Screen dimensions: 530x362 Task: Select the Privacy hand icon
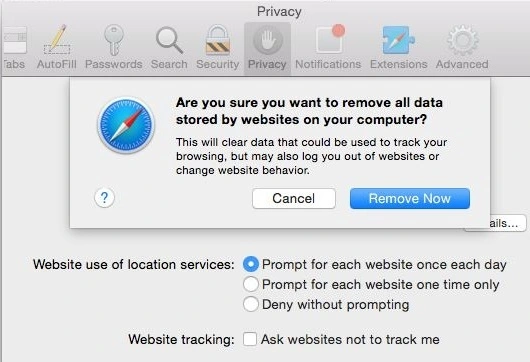point(267,41)
